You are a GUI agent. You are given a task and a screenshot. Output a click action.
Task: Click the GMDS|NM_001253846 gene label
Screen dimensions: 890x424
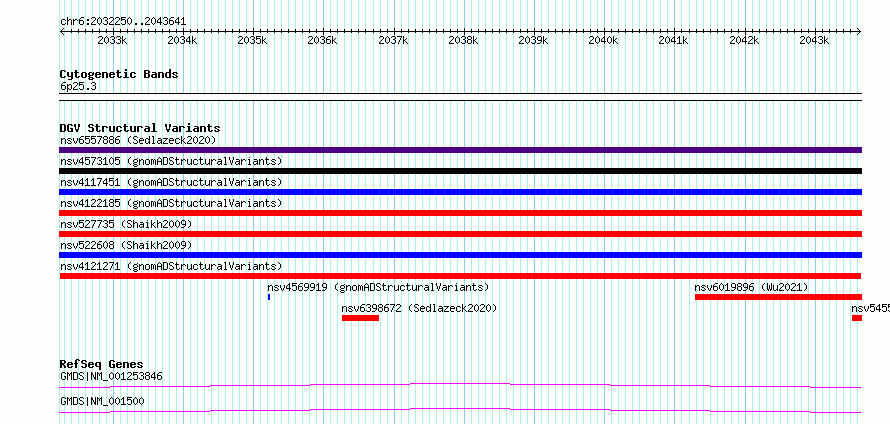111,376
